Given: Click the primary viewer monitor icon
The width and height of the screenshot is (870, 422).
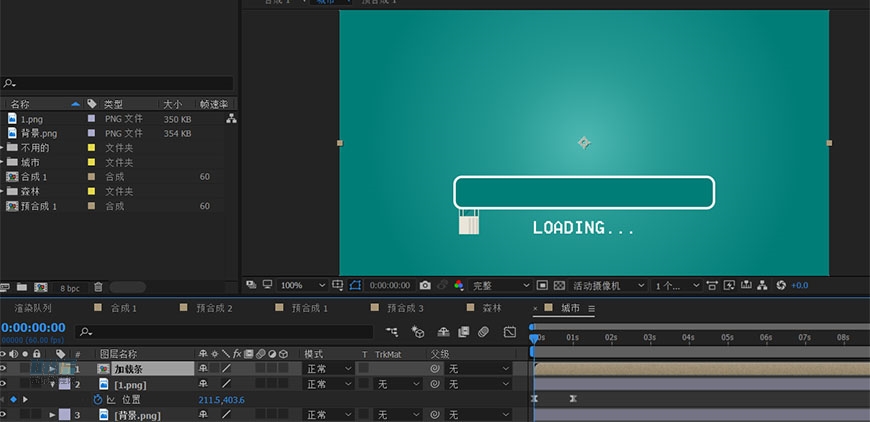Looking at the screenshot, I should pyautogui.click(x=267, y=284).
